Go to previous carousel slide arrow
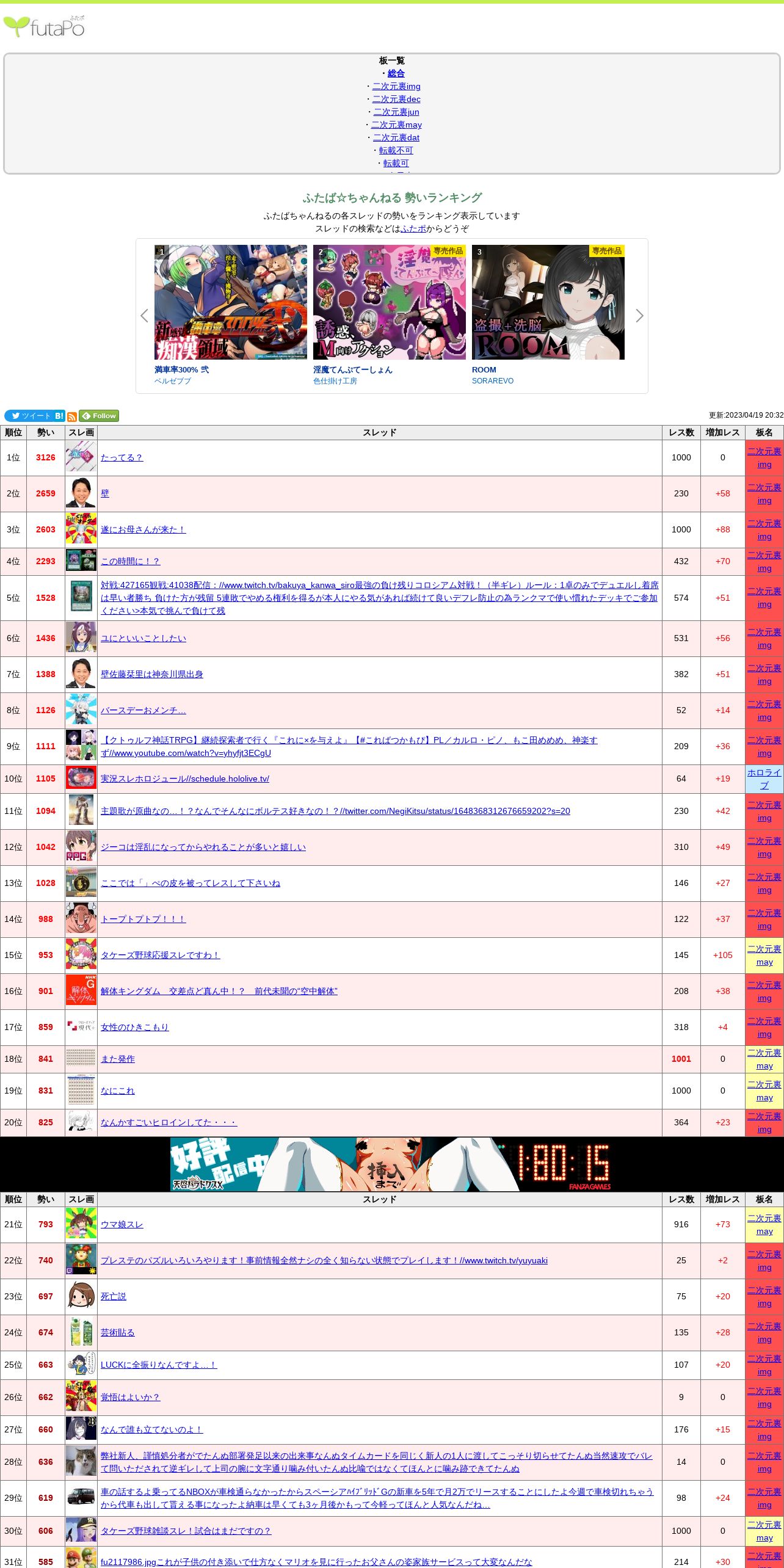Screen dimensions: 784x1568 click(144, 316)
